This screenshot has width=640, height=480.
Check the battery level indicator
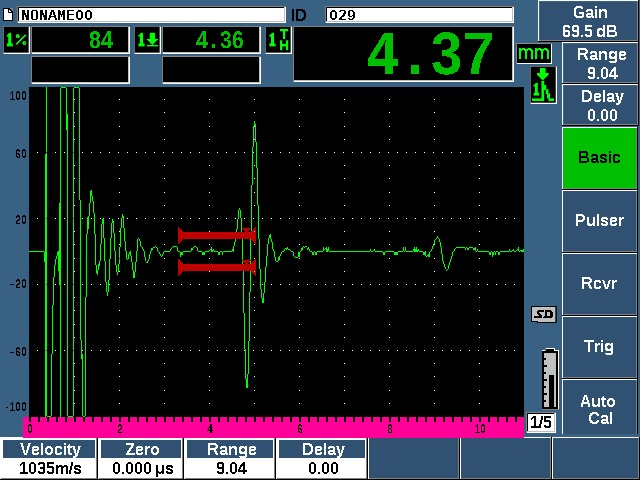click(x=550, y=378)
